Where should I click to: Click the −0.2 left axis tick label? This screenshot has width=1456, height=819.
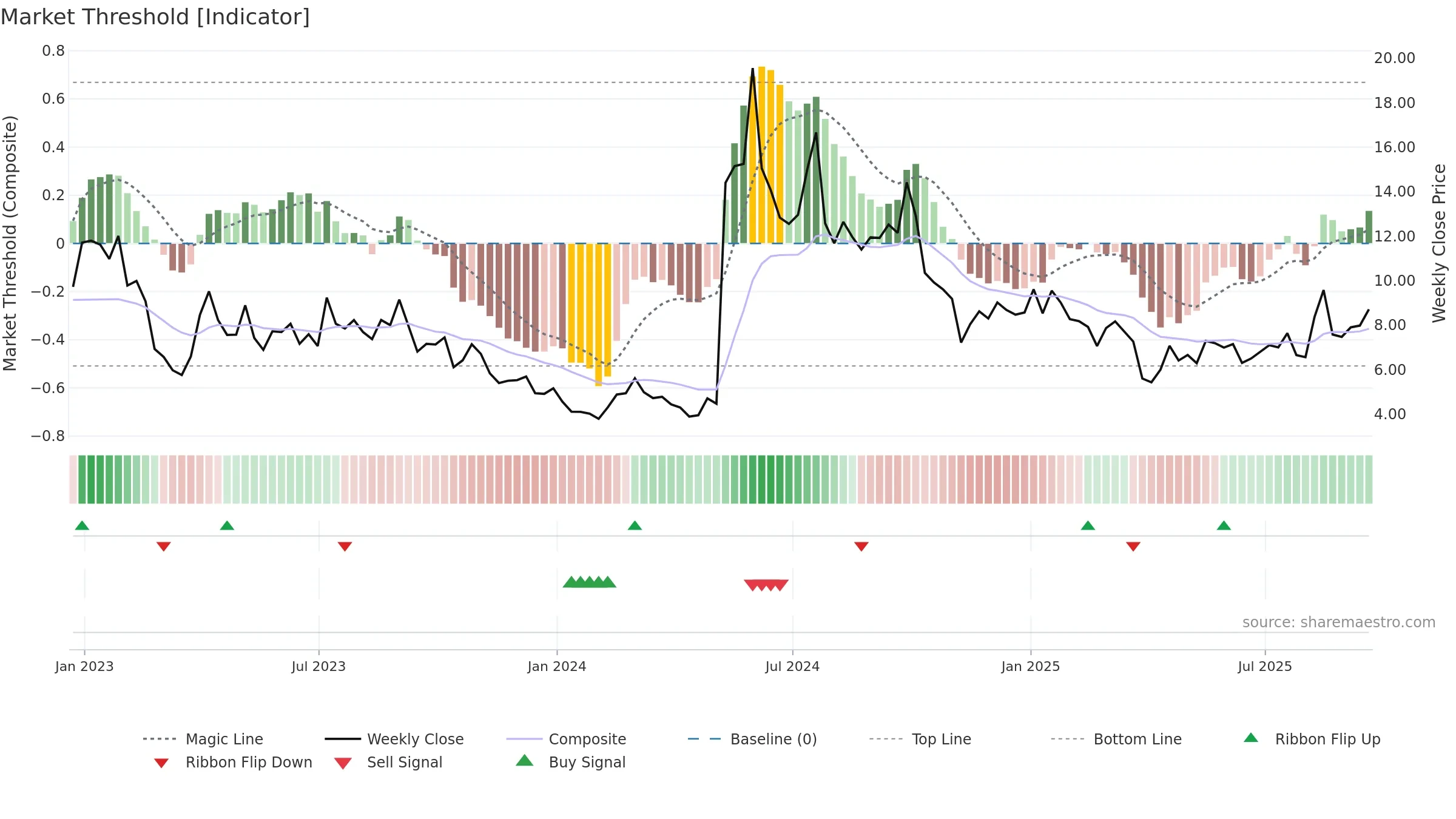[x=48, y=292]
